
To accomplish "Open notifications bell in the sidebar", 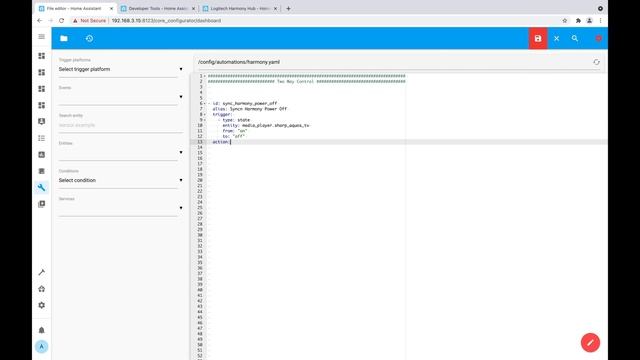I will click(42, 330).
